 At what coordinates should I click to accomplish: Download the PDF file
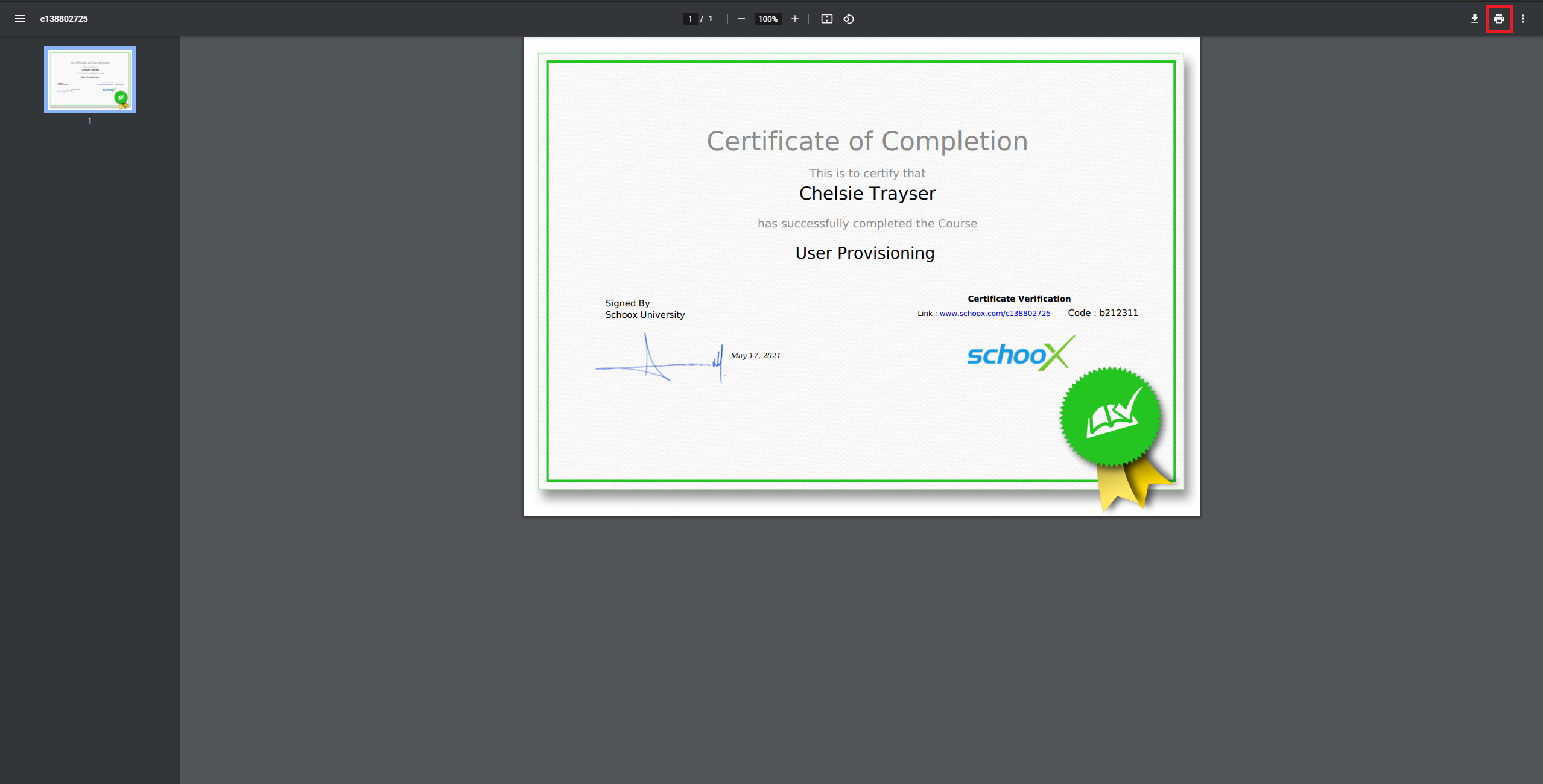coord(1474,19)
